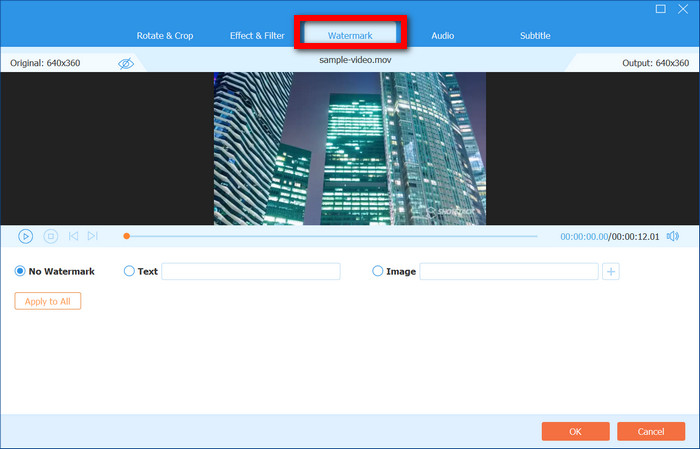Screen dimensions: 700x449
Task: Focus the watermark text input field
Action: click(x=250, y=271)
